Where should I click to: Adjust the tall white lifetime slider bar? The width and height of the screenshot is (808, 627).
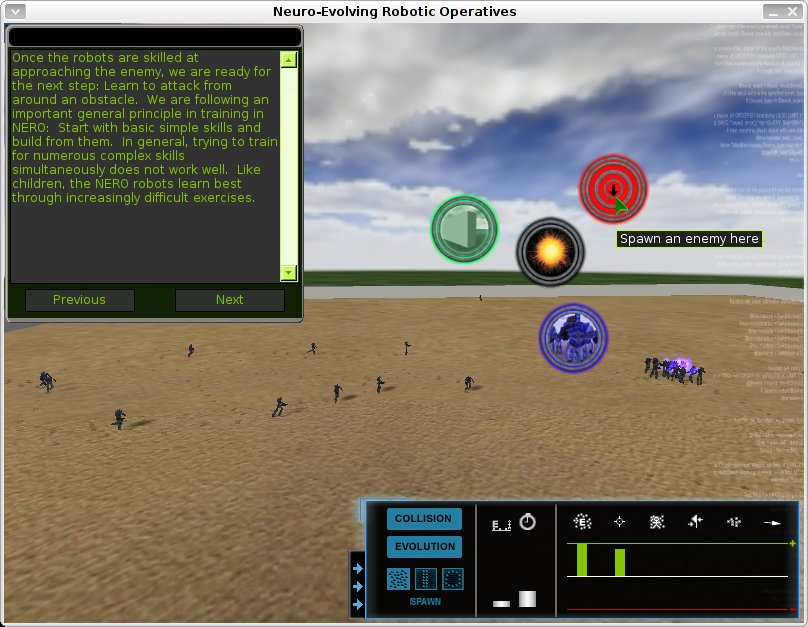coord(527,599)
